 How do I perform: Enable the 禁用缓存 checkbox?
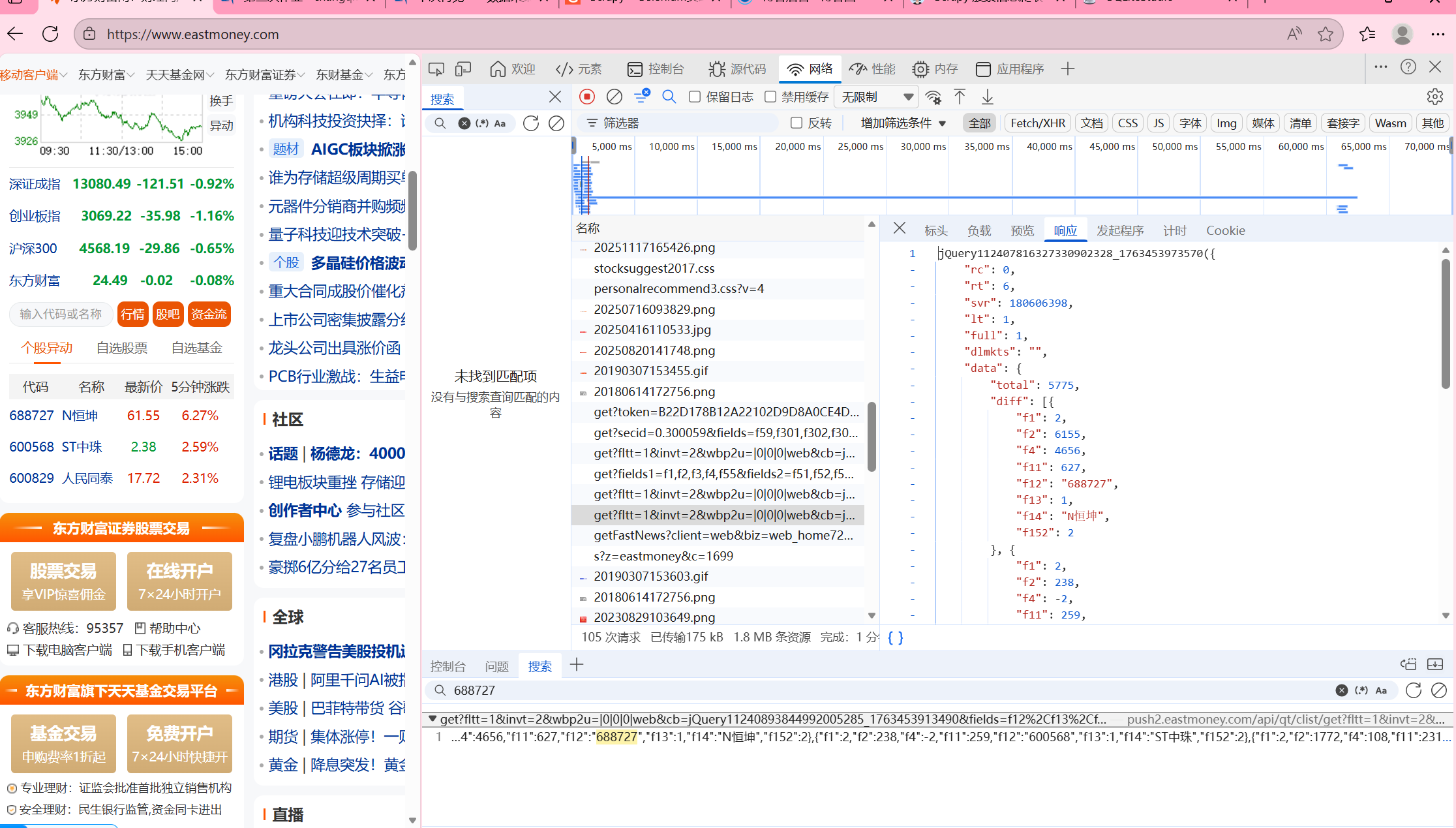tap(770, 97)
